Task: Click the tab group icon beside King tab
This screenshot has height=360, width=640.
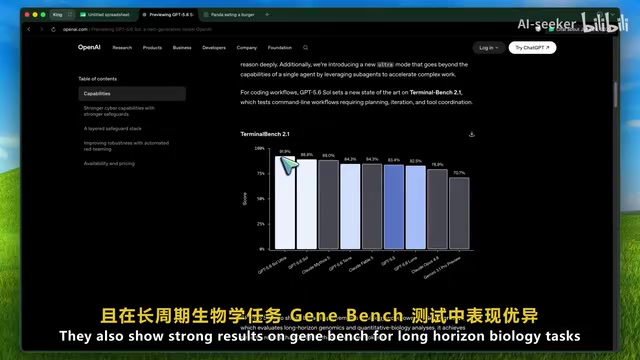Action: click(x=70, y=14)
